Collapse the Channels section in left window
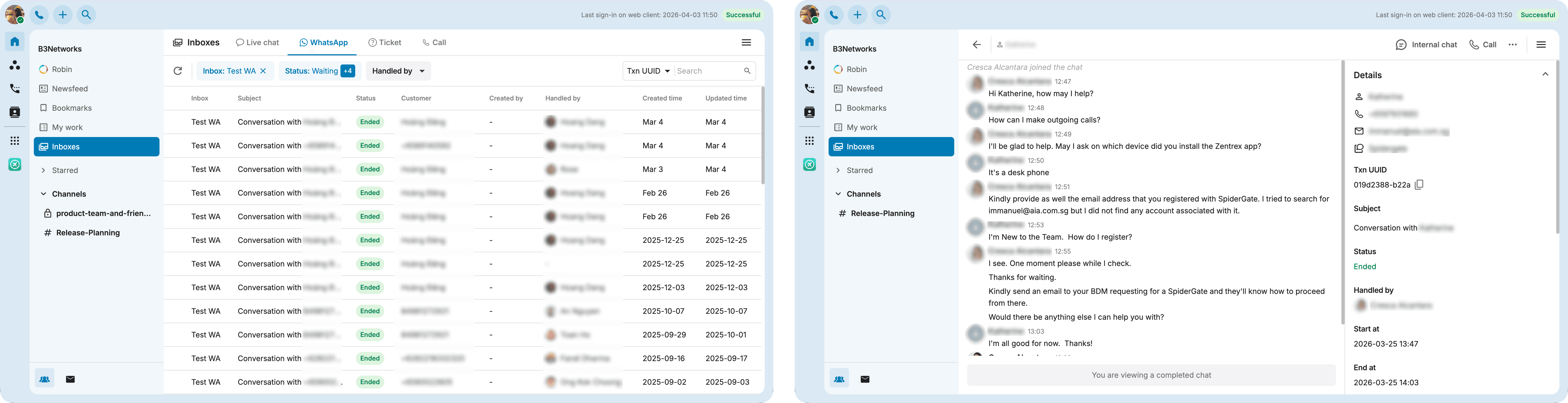 coord(43,194)
